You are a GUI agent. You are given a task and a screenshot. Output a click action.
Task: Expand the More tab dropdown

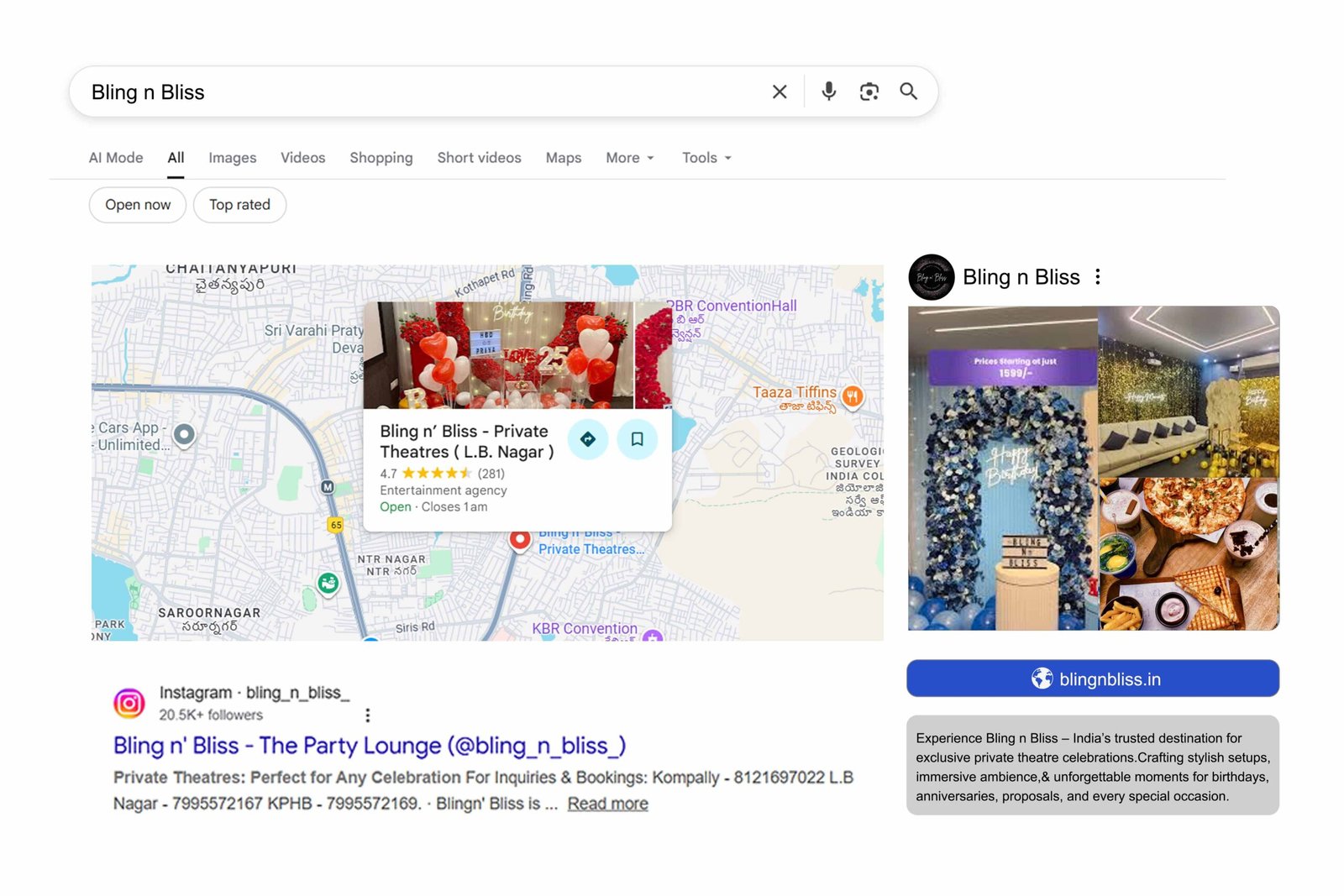click(629, 158)
